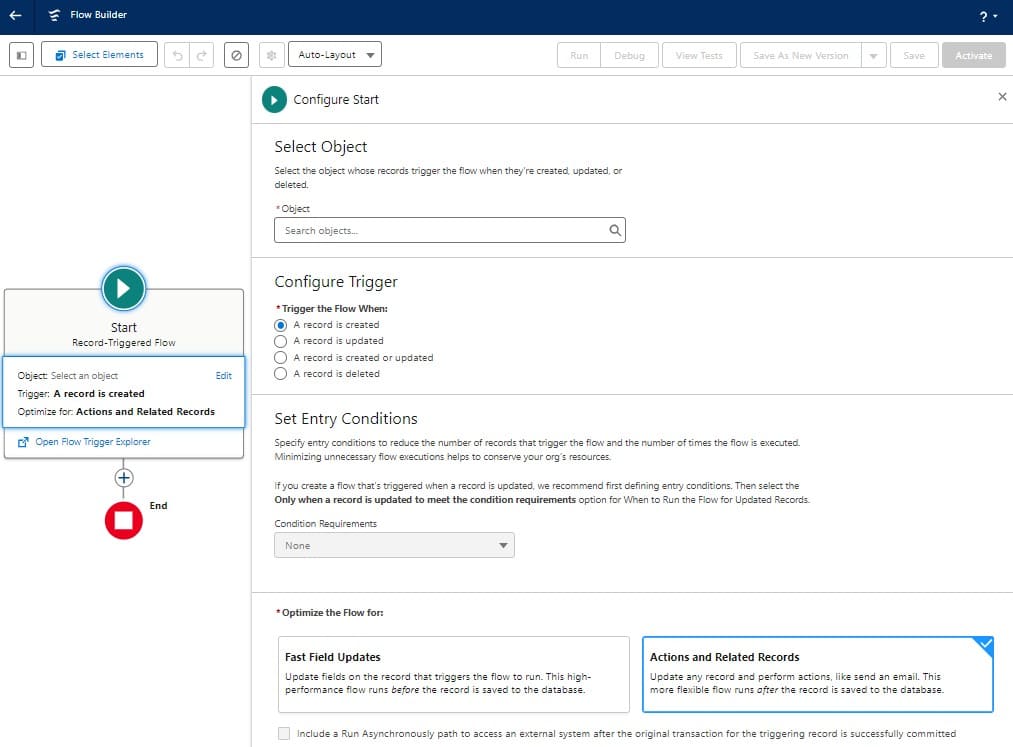Click 'Trigger: A record is created' text
Viewport: 1013px width, 747px height.
tap(81, 394)
